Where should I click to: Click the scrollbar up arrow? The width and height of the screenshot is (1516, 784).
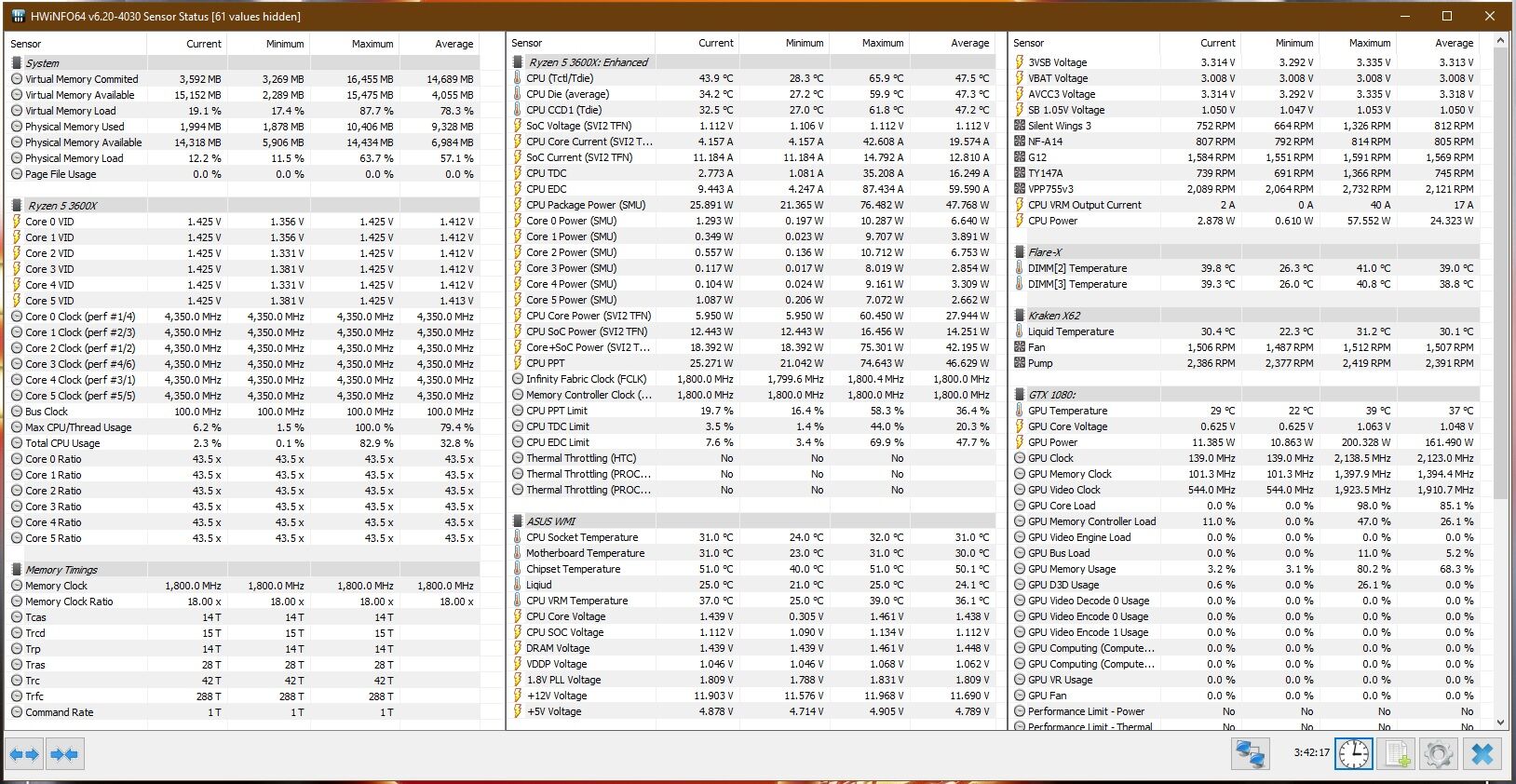tap(1500, 42)
